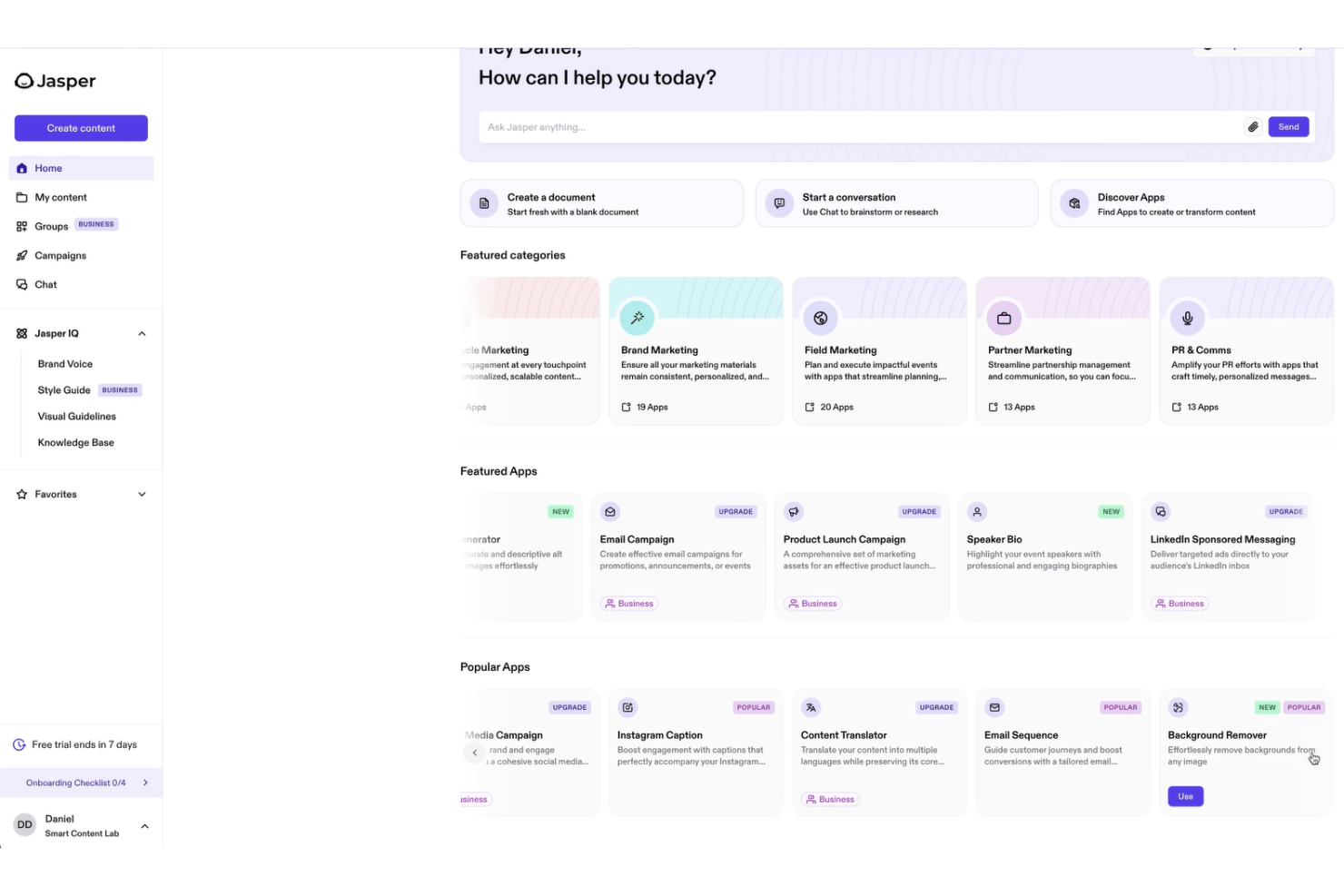Open the Onboarding Checklist 0/4
The height and width of the screenshot is (896, 1344).
81,783
